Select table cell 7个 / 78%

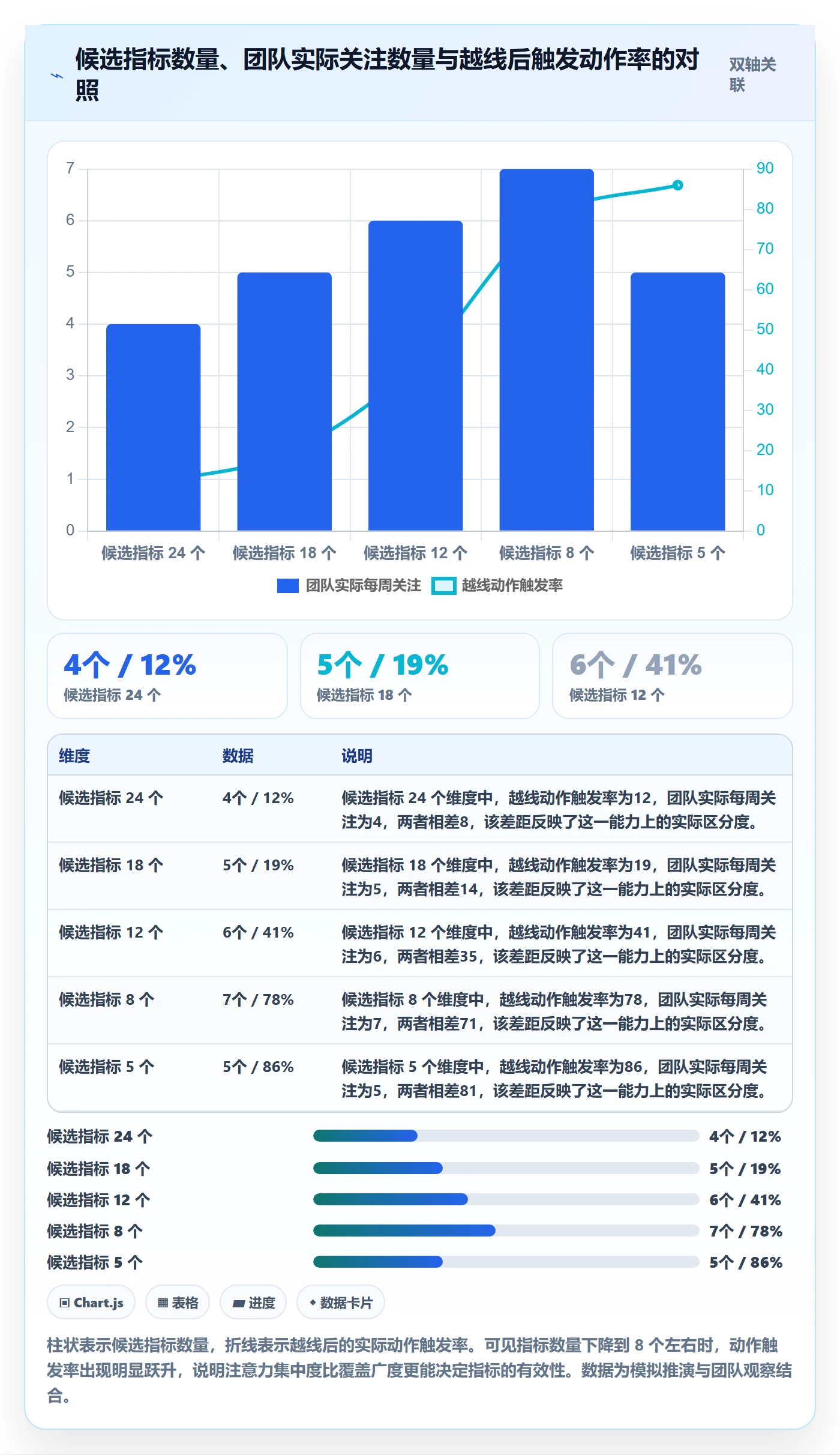point(258,999)
